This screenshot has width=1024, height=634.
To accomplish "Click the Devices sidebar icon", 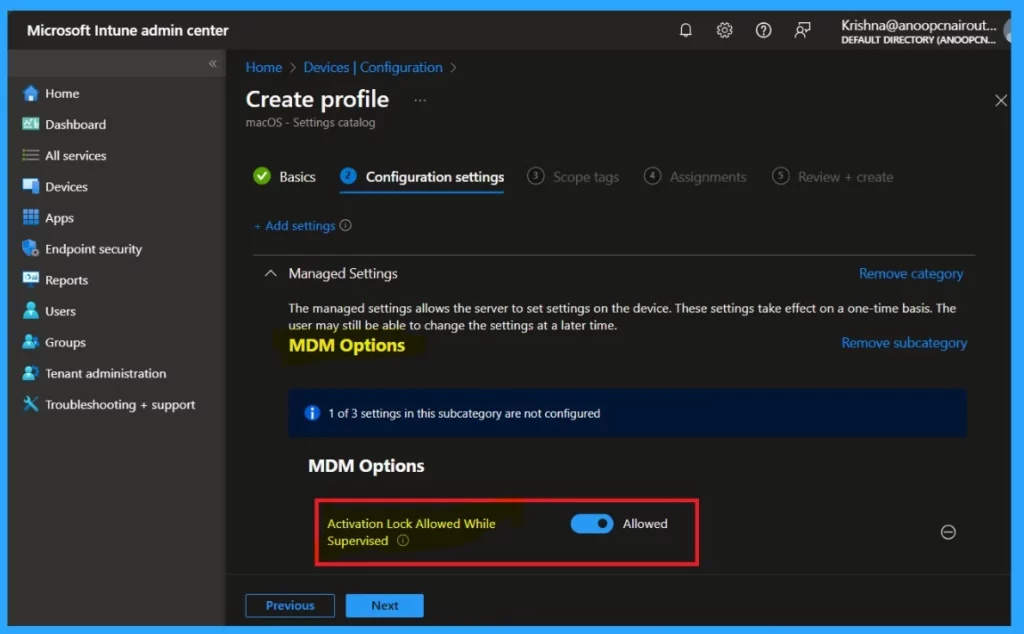I will click(30, 186).
